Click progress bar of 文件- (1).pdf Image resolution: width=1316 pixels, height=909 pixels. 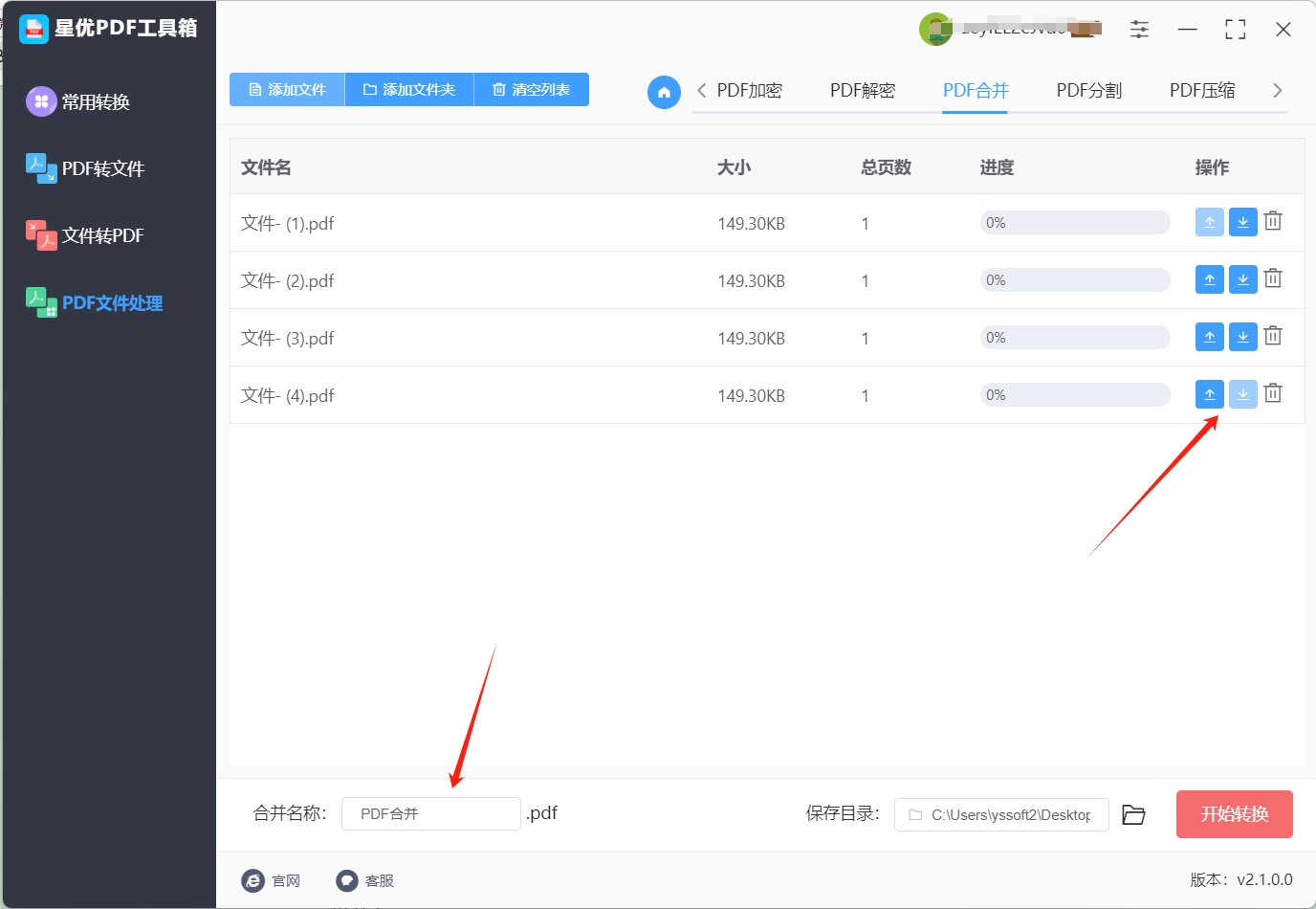1075,222
